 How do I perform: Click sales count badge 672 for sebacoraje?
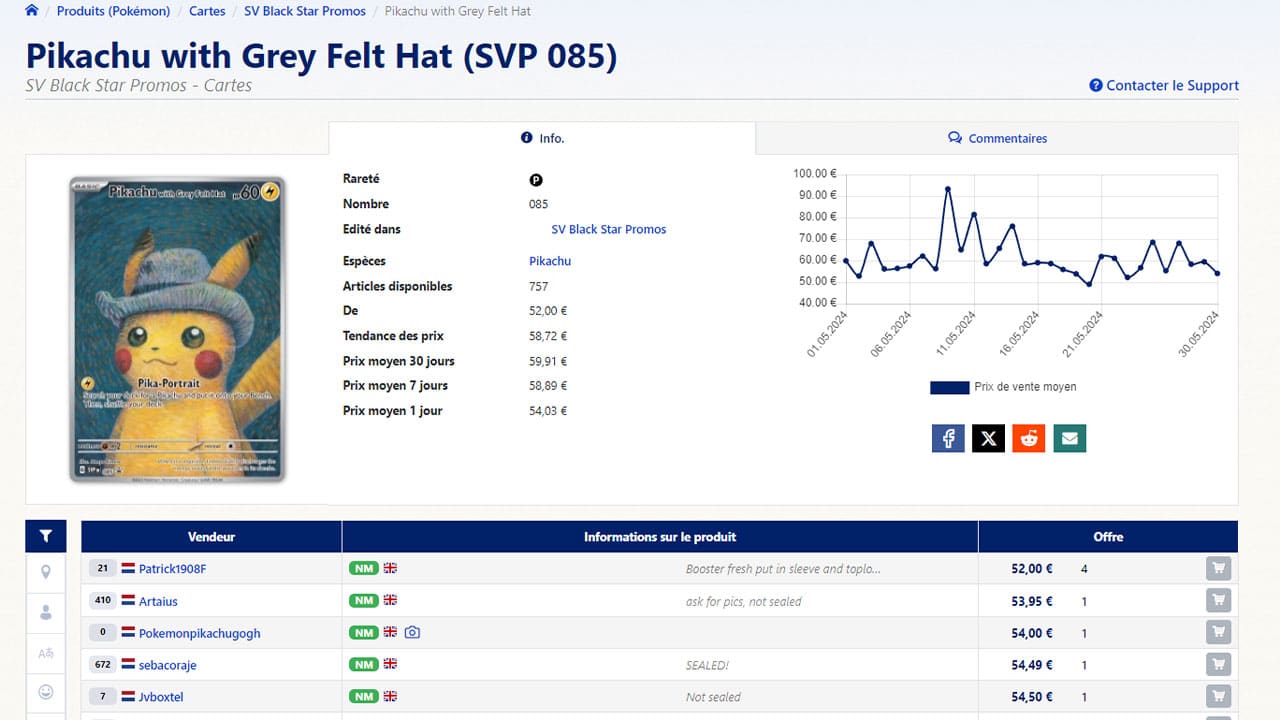[102, 665]
